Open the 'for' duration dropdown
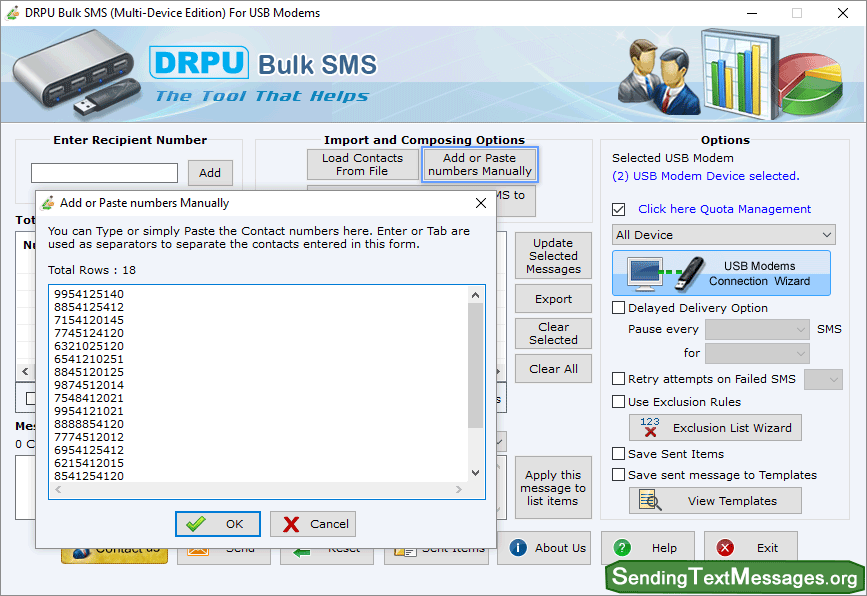Viewport: 867px width, 596px height. (x=758, y=353)
